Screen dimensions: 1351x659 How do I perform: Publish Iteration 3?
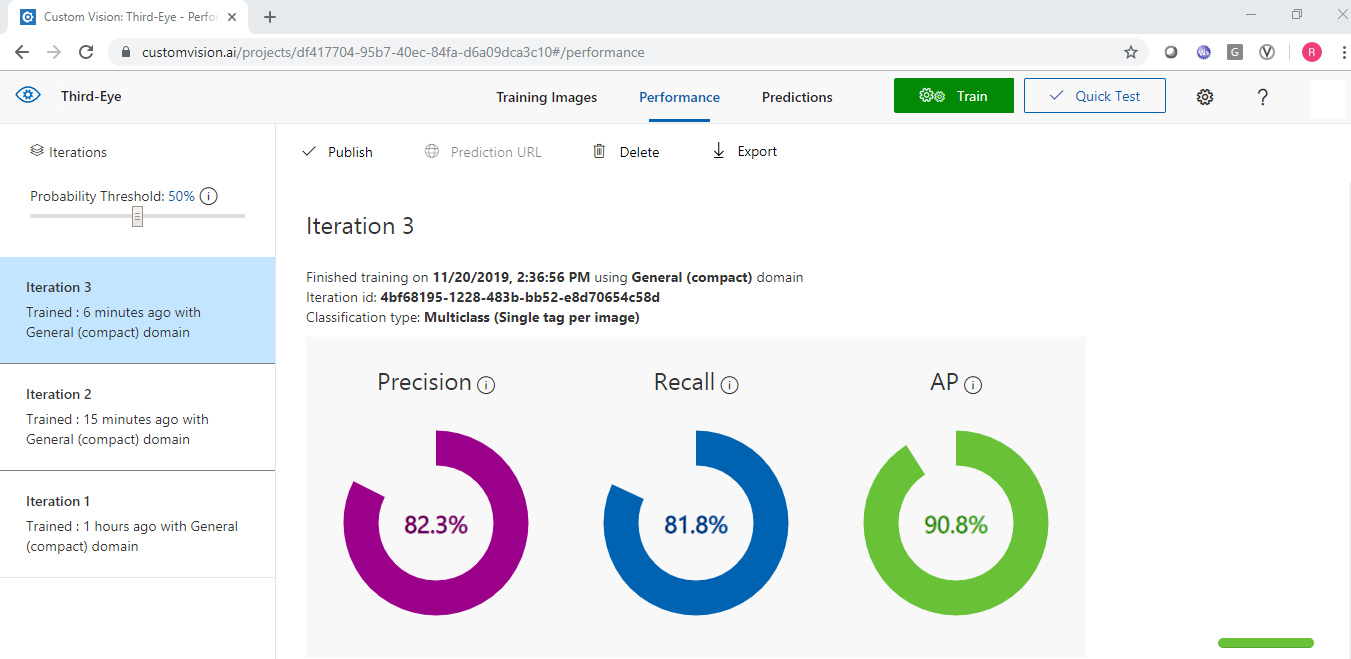(x=337, y=152)
